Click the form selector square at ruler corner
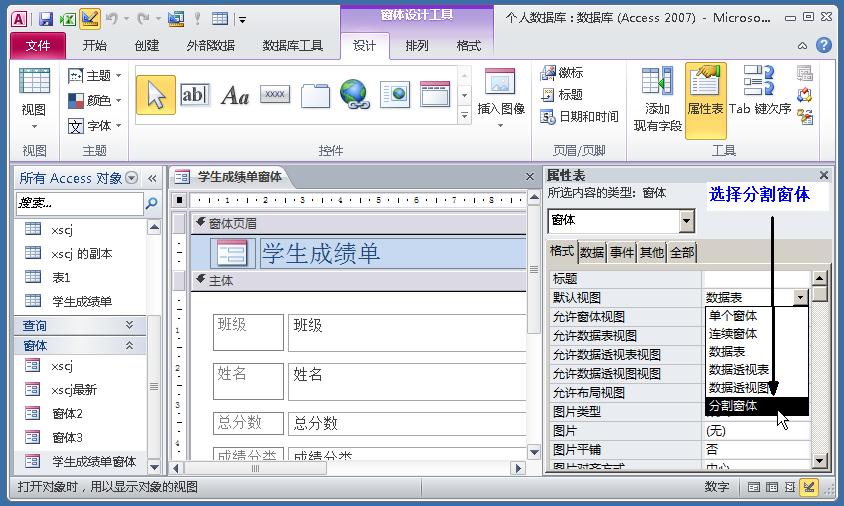 pos(179,200)
